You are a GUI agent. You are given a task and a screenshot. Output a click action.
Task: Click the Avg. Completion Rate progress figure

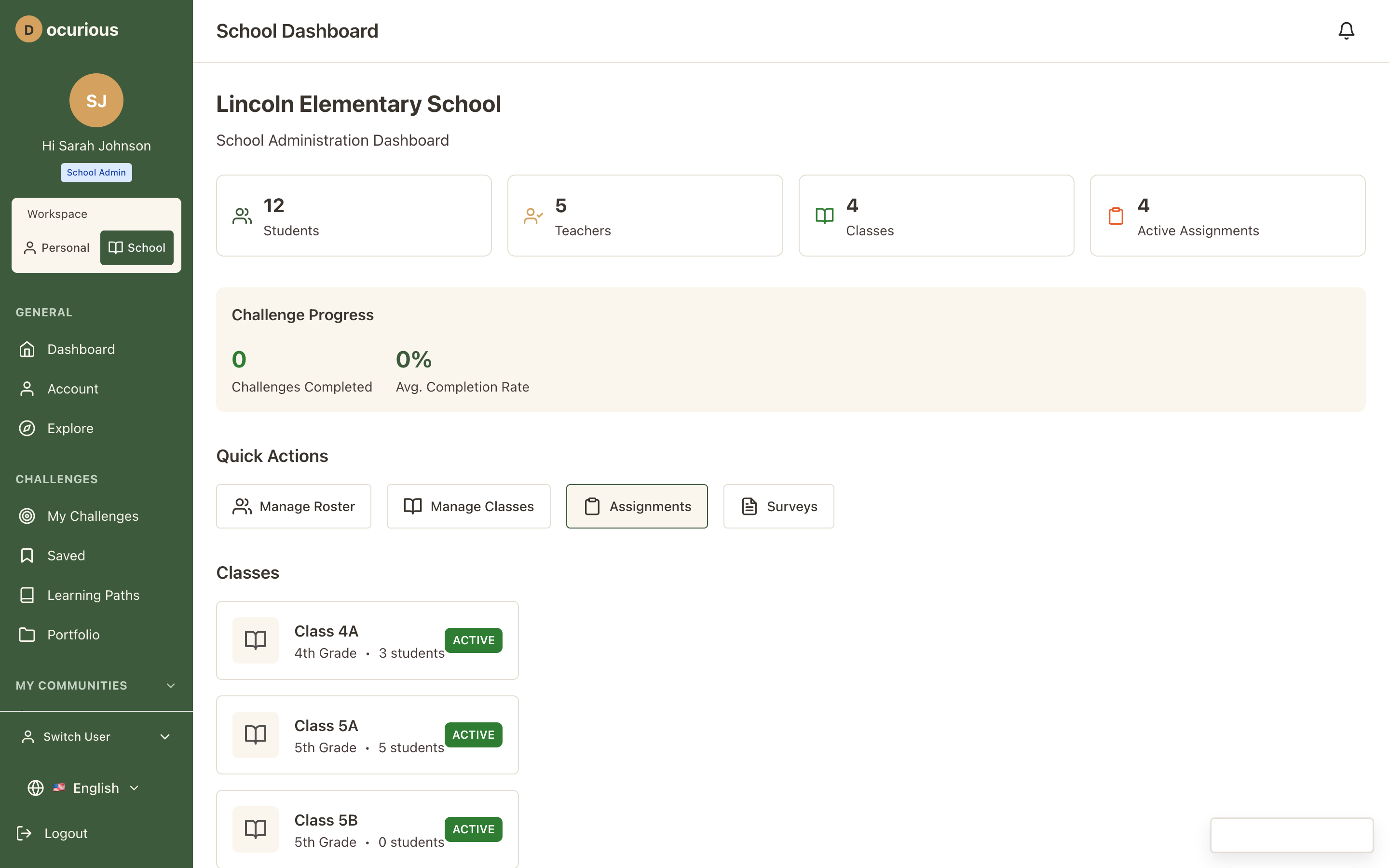pyautogui.click(x=414, y=359)
